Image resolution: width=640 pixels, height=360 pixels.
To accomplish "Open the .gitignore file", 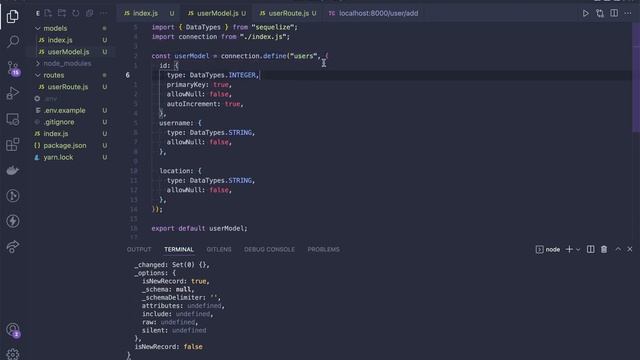I will click(59, 122).
